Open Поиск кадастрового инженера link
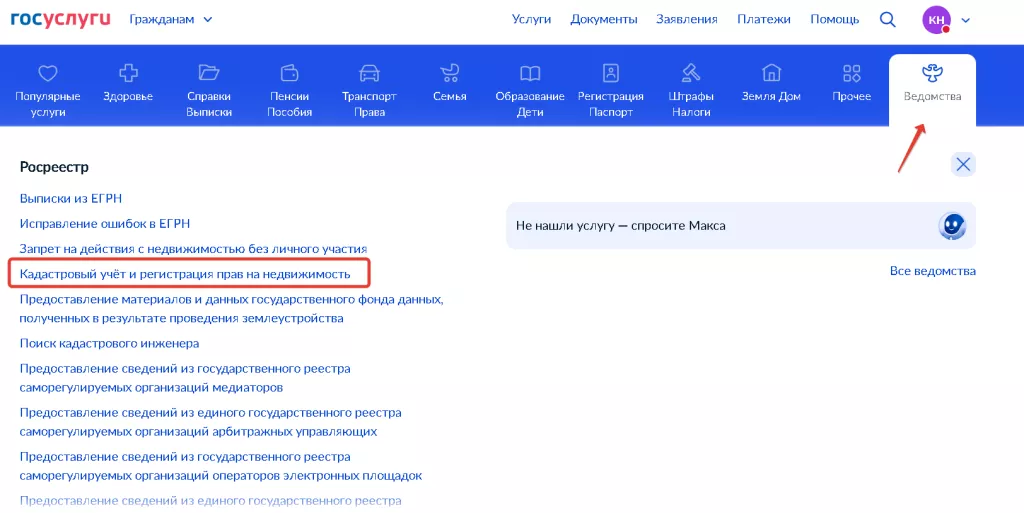 109,343
